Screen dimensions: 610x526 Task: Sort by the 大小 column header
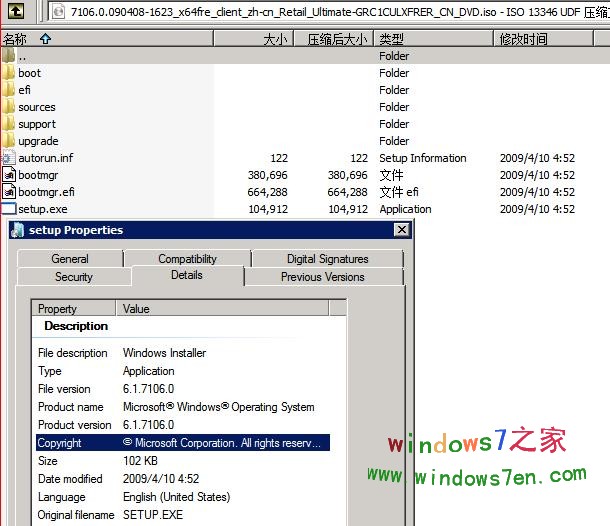point(253,39)
